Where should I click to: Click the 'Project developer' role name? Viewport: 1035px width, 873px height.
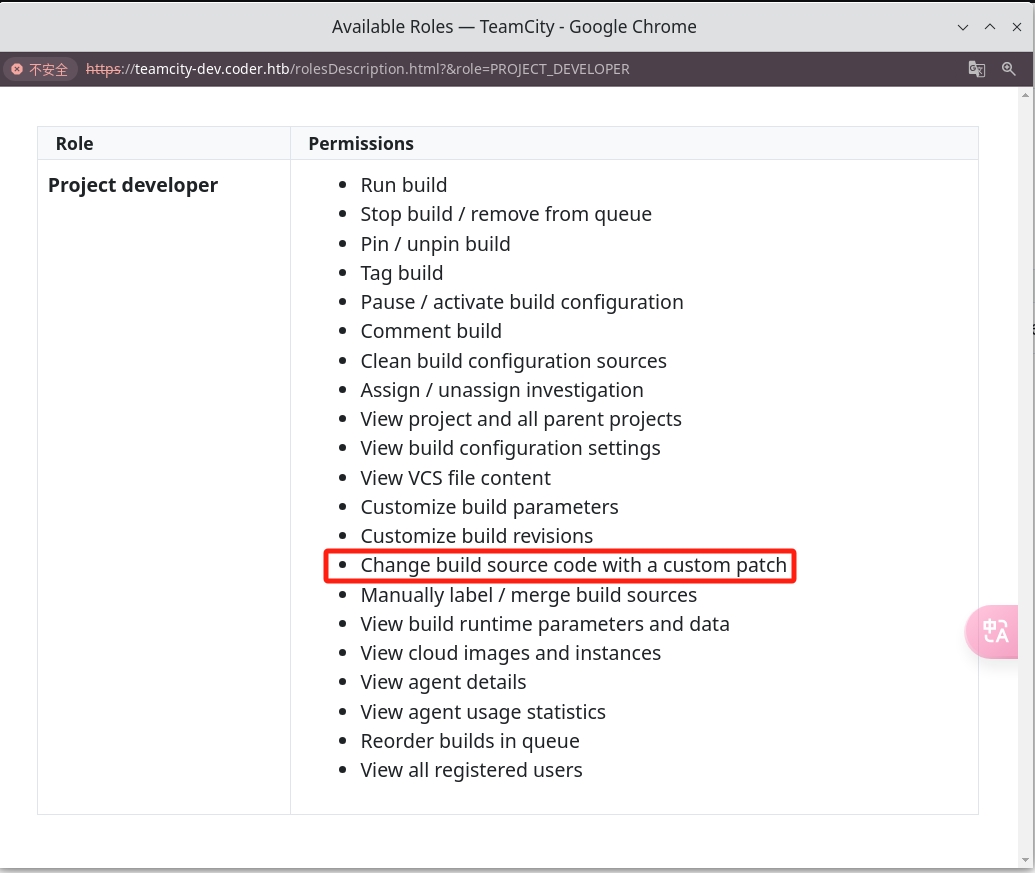133,185
